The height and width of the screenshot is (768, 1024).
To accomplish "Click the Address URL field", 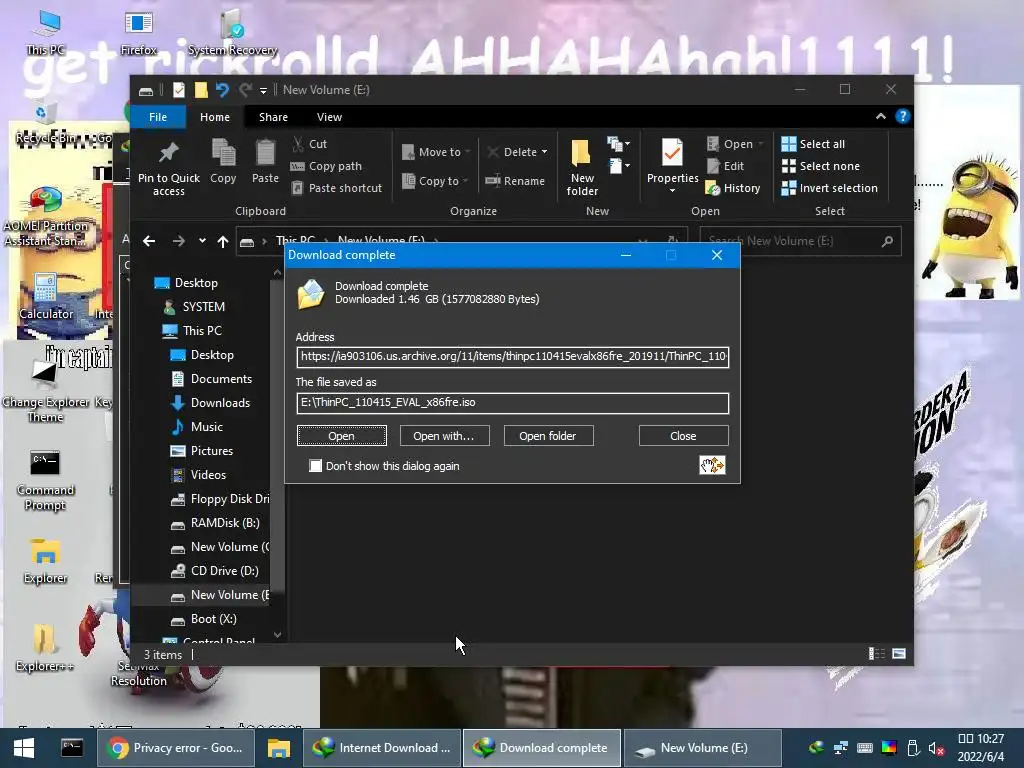I will coord(513,357).
